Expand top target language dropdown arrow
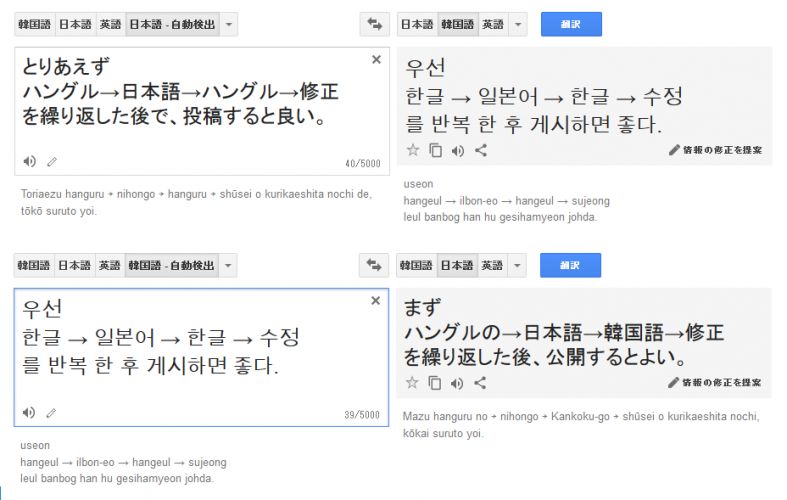787x500 pixels. coord(518,24)
